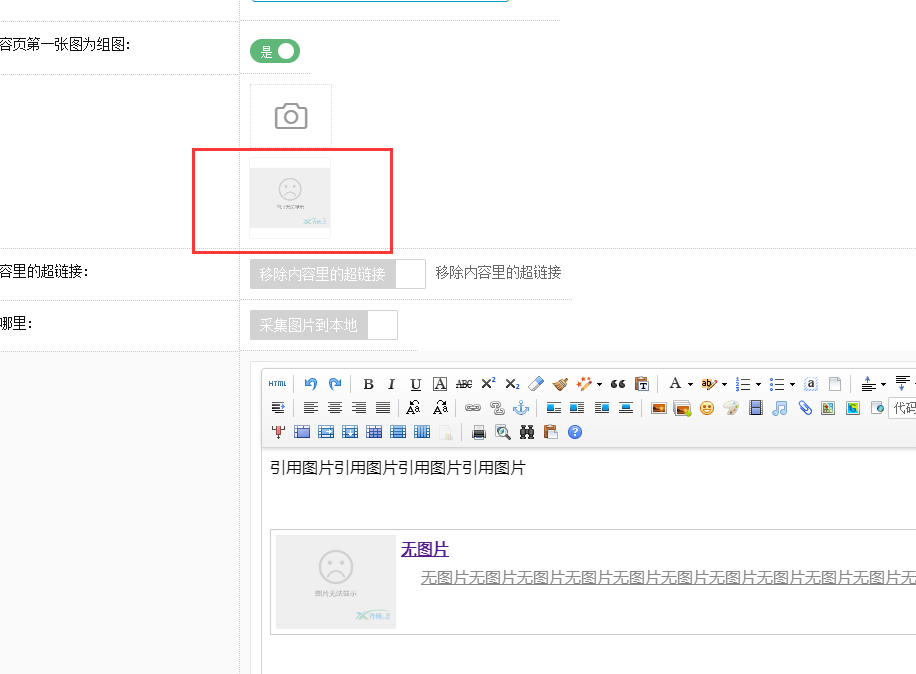
Task: Open the 无图片 title link
Action: click(425, 549)
